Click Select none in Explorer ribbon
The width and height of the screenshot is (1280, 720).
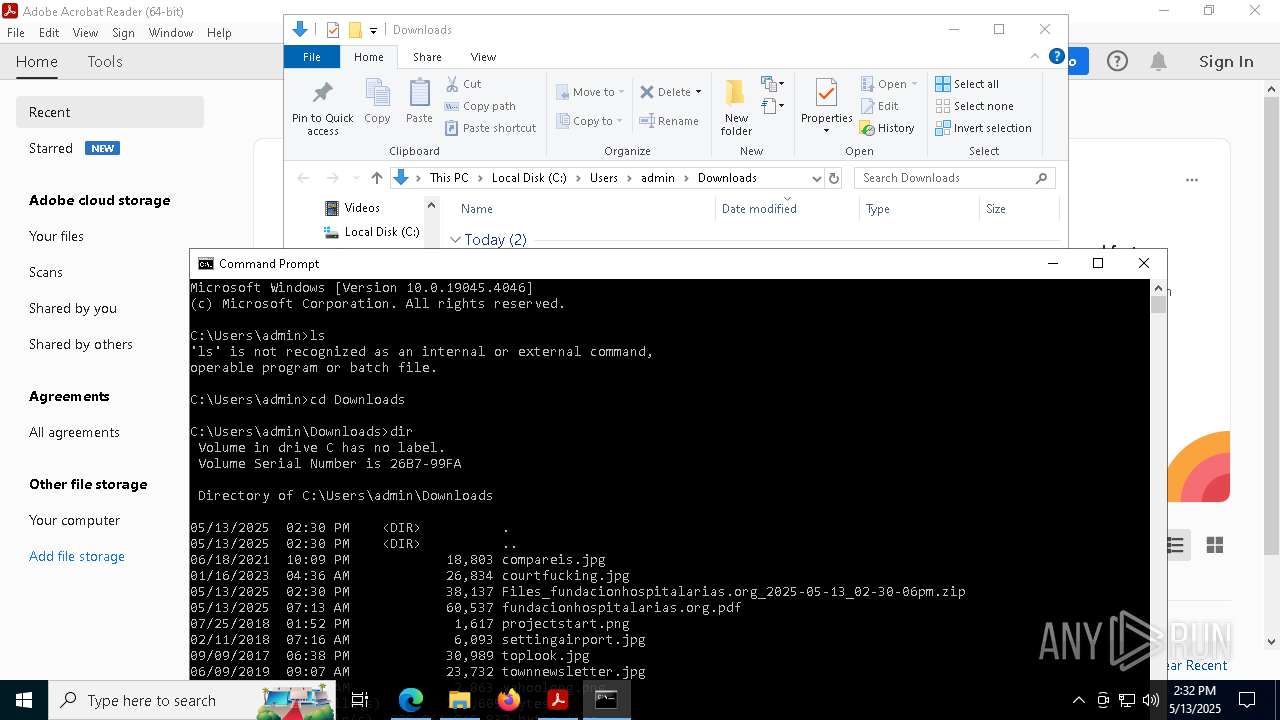pyautogui.click(x=975, y=106)
